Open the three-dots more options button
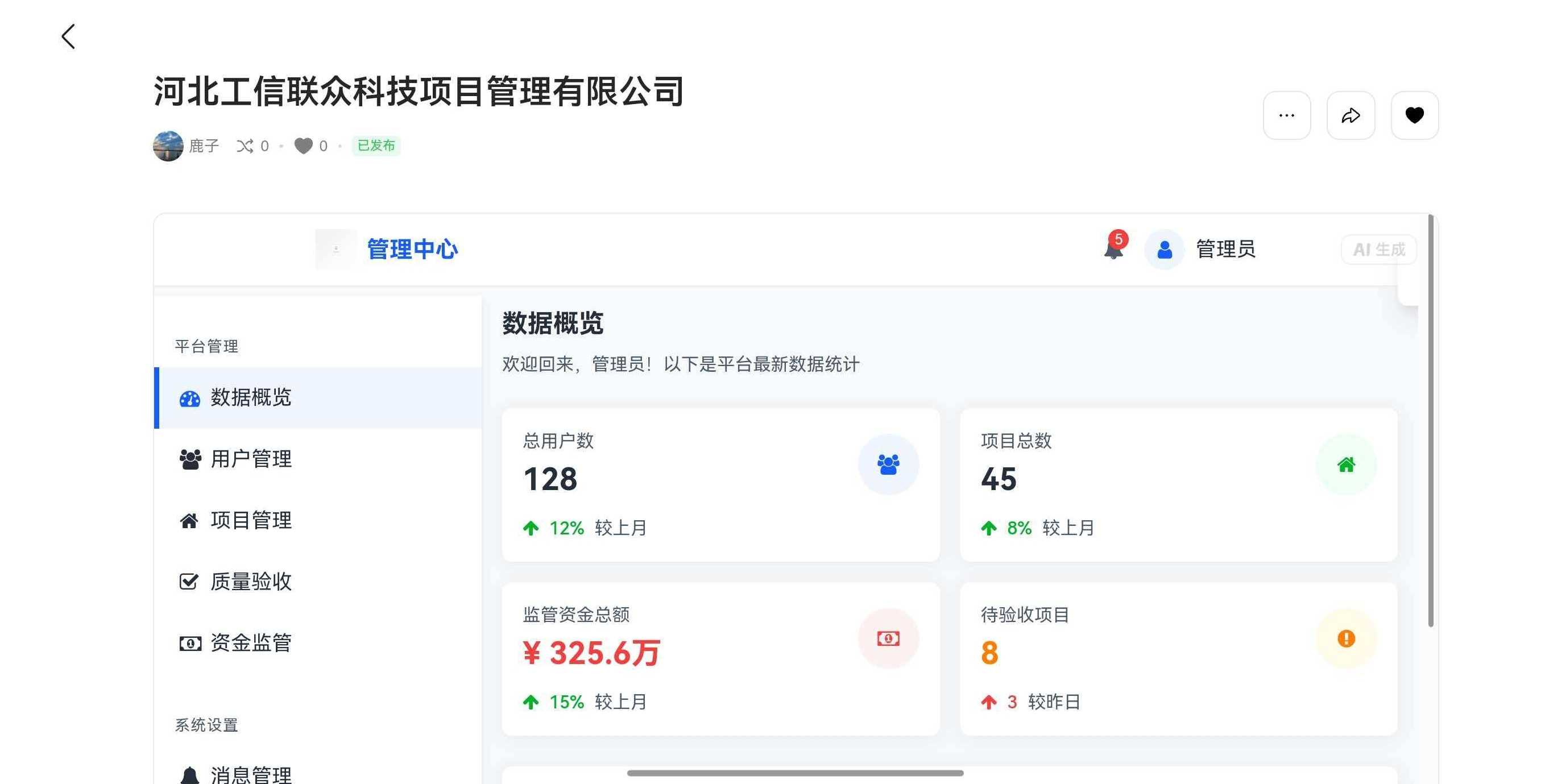Image resolution: width=1549 pixels, height=784 pixels. tap(1286, 115)
